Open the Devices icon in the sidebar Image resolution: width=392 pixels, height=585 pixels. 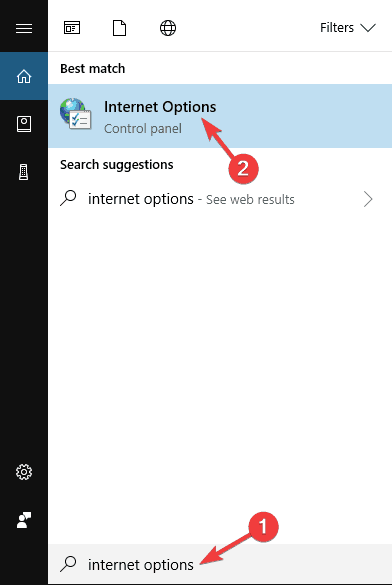click(24, 172)
